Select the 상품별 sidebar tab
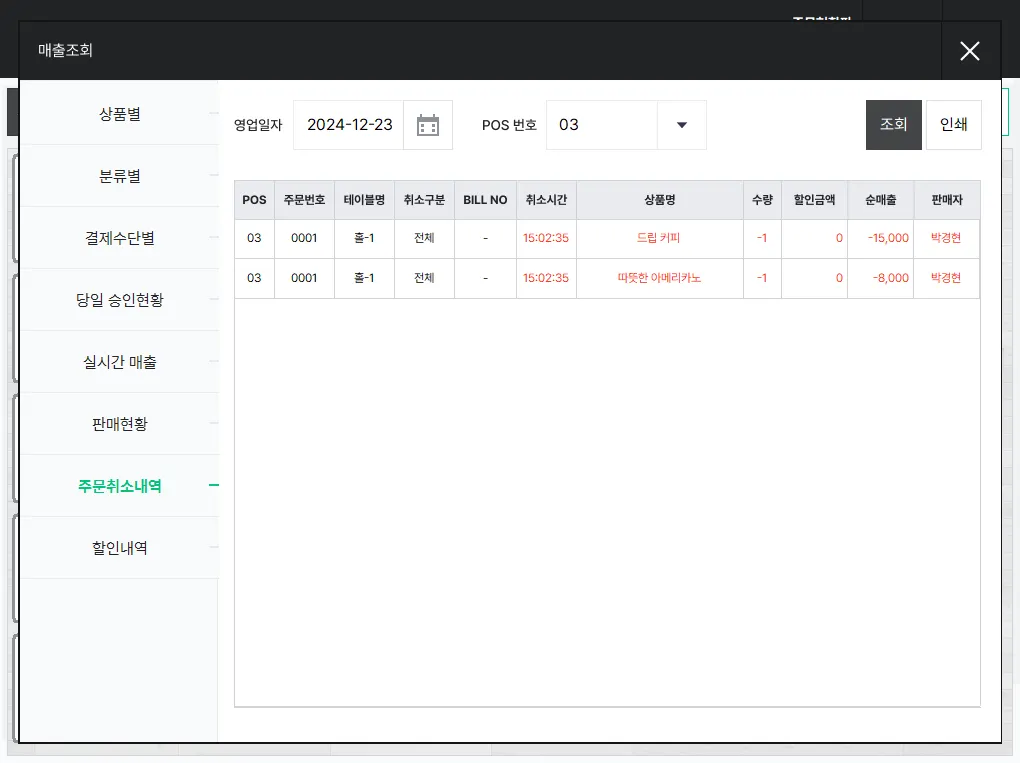The height and width of the screenshot is (763, 1020). click(120, 114)
